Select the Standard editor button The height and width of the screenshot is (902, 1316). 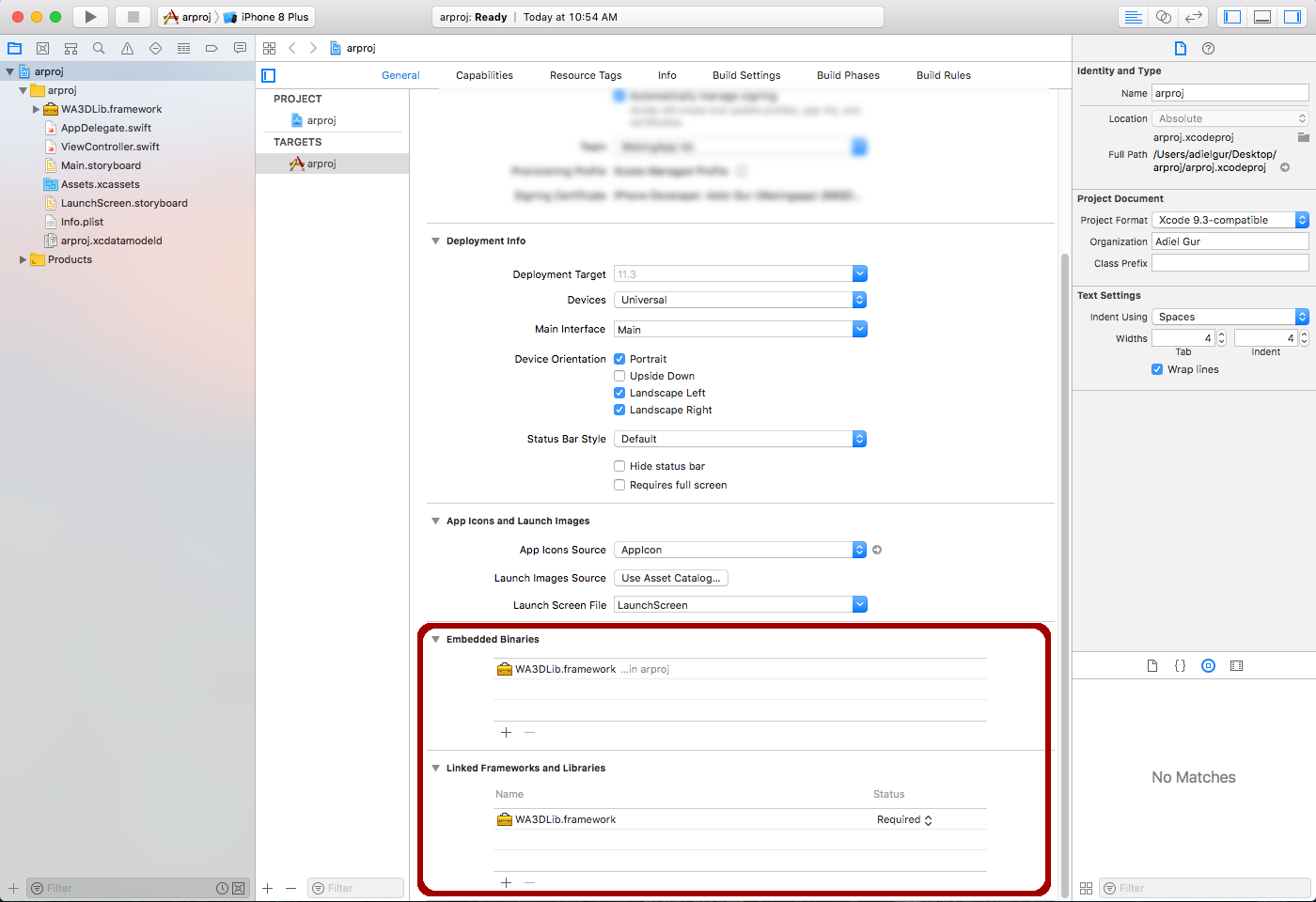[1134, 17]
